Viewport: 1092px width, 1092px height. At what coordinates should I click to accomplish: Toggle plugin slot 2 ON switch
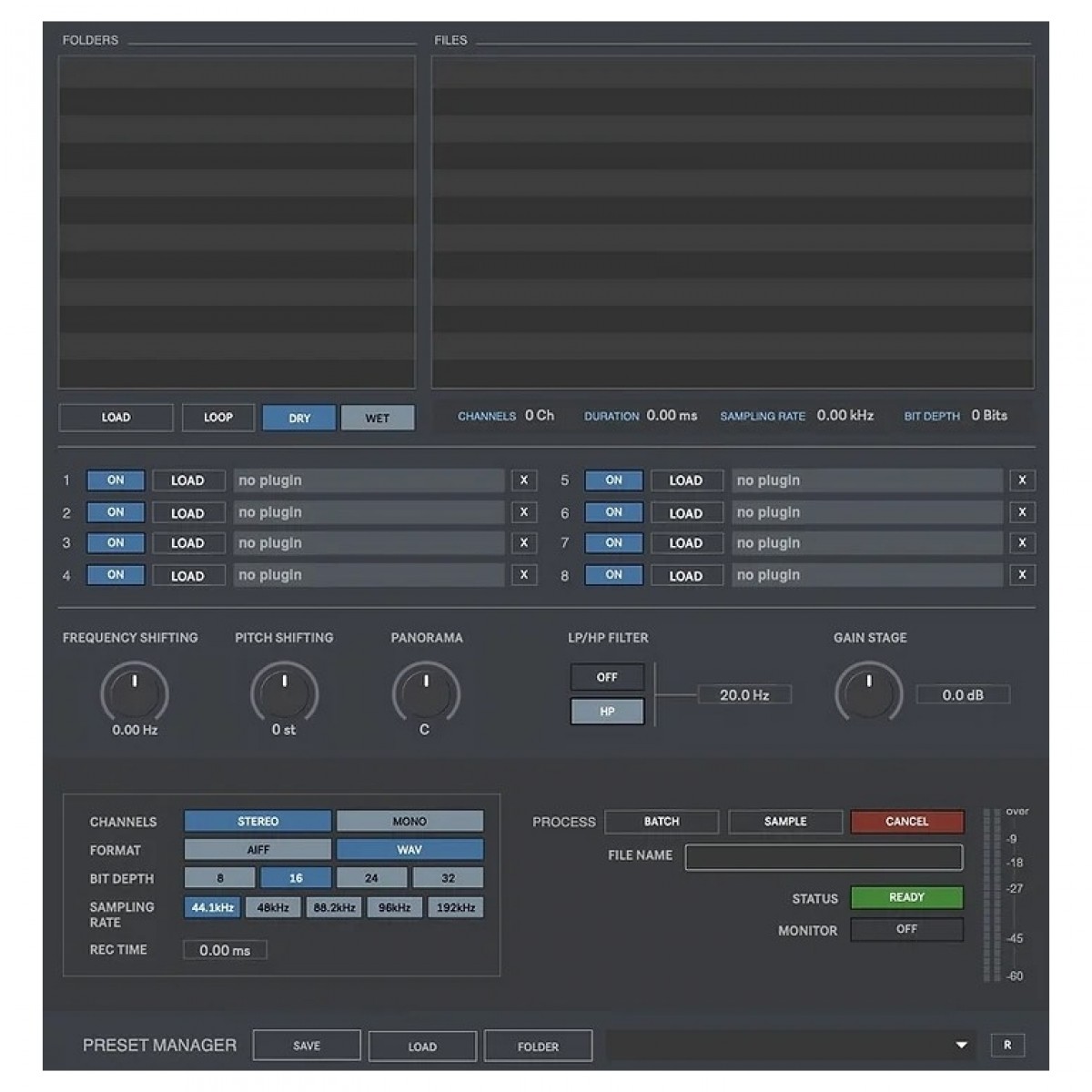[116, 512]
